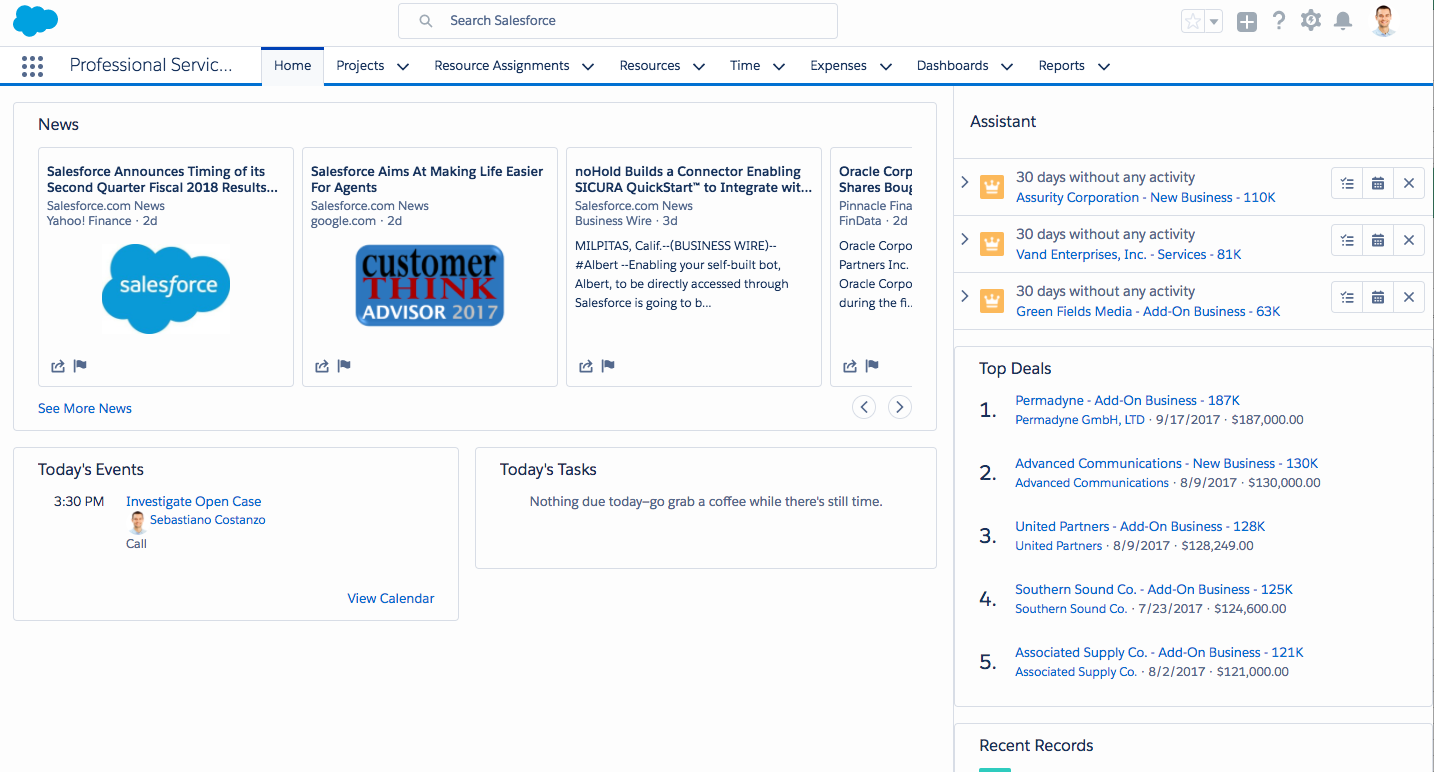The height and width of the screenshot is (772, 1434).
Task: Expand the Green Fields Media assistant item
Action: [965, 296]
